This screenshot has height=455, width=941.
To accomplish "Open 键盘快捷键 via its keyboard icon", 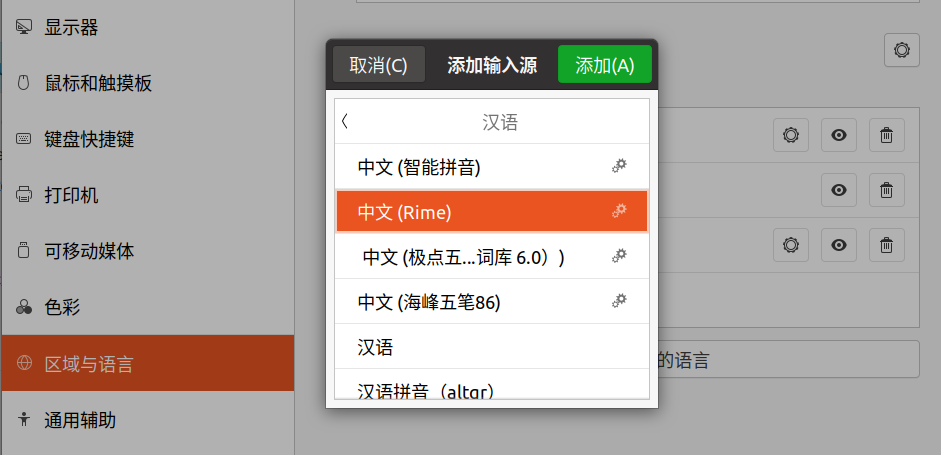I will click(23, 139).
